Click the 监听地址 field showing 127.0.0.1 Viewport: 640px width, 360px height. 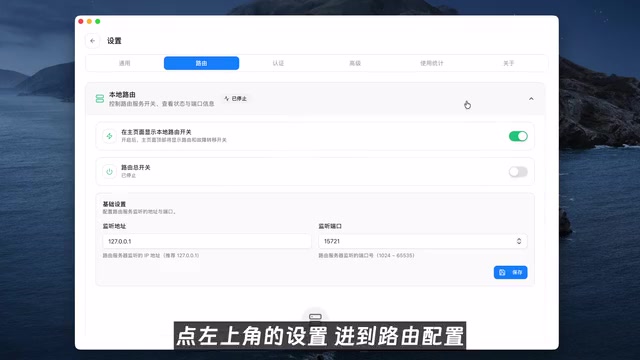coord(207,241)
